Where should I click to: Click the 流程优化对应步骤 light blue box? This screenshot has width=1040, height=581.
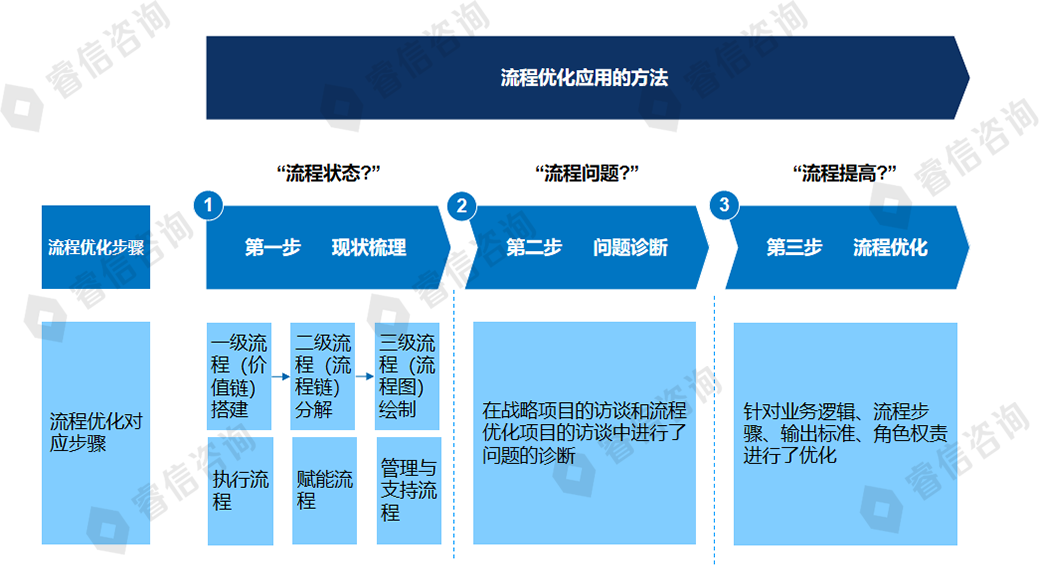96,433
